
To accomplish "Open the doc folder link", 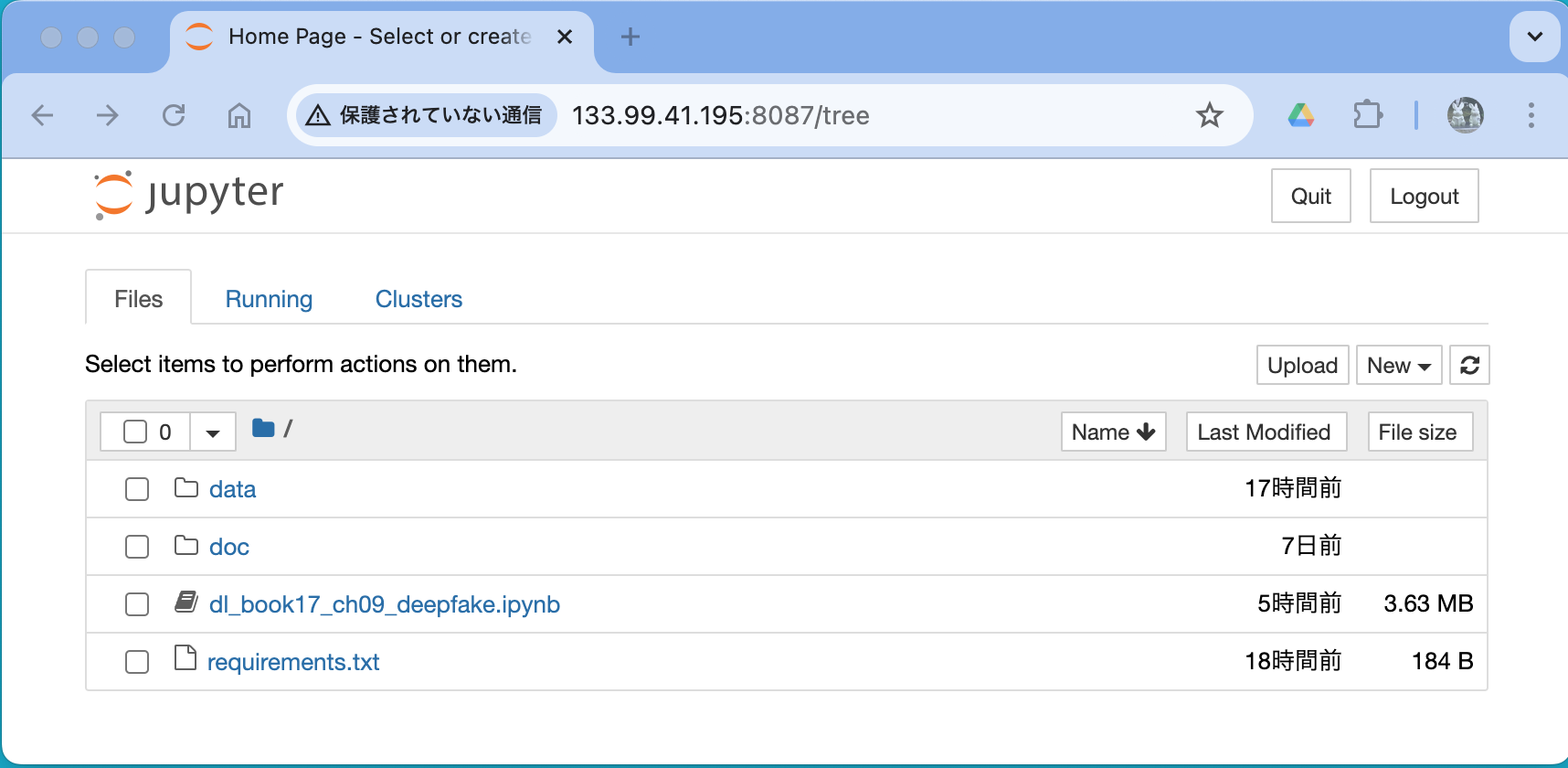I will [x=229, y=547].
